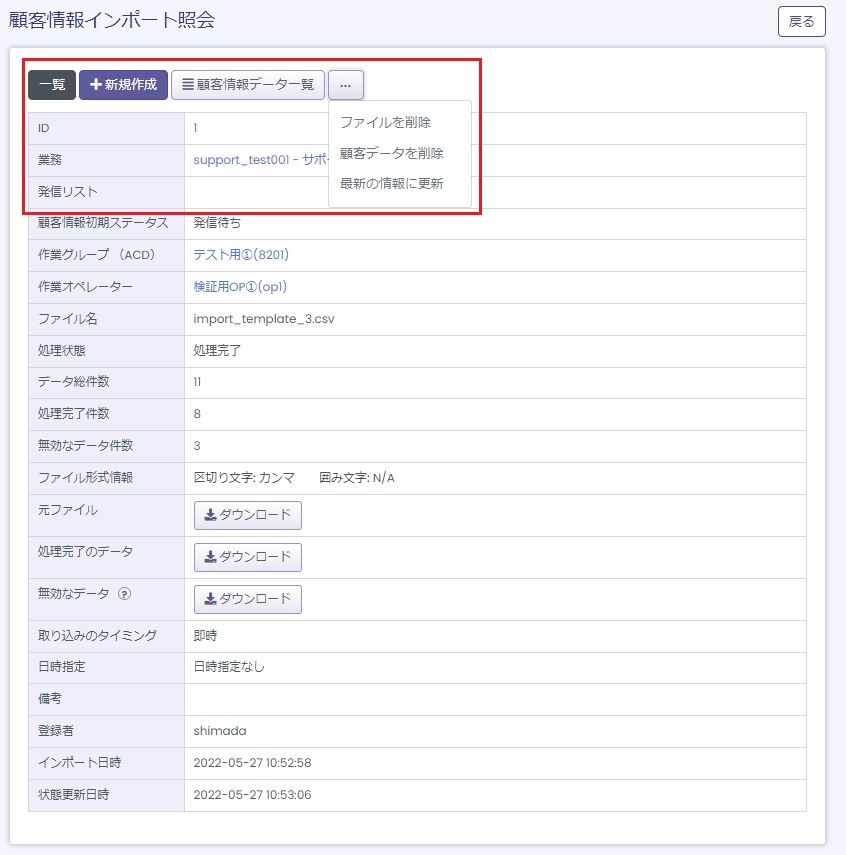Download the 無効なデータ file
The image size is (846, 855).
248,599
